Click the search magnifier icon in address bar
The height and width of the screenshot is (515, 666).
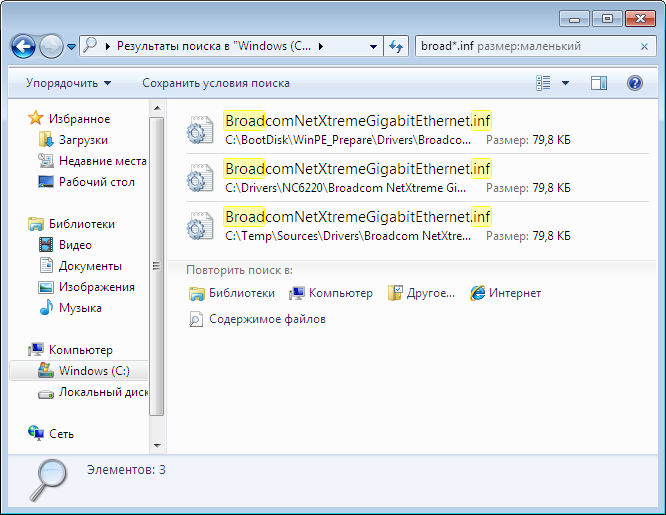(90, 45)
